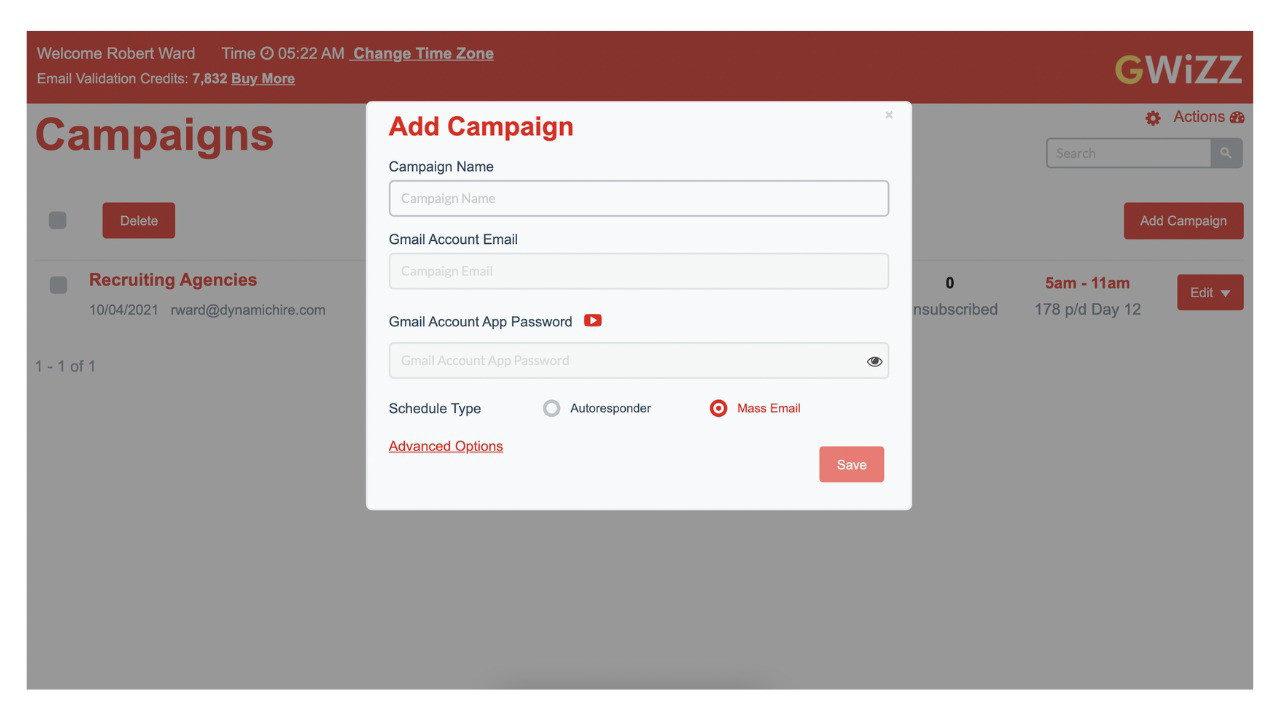Focus the Campaign Name input field
Screen dimensions: 1280x720
pyautogui.click(x=638, y=198)
